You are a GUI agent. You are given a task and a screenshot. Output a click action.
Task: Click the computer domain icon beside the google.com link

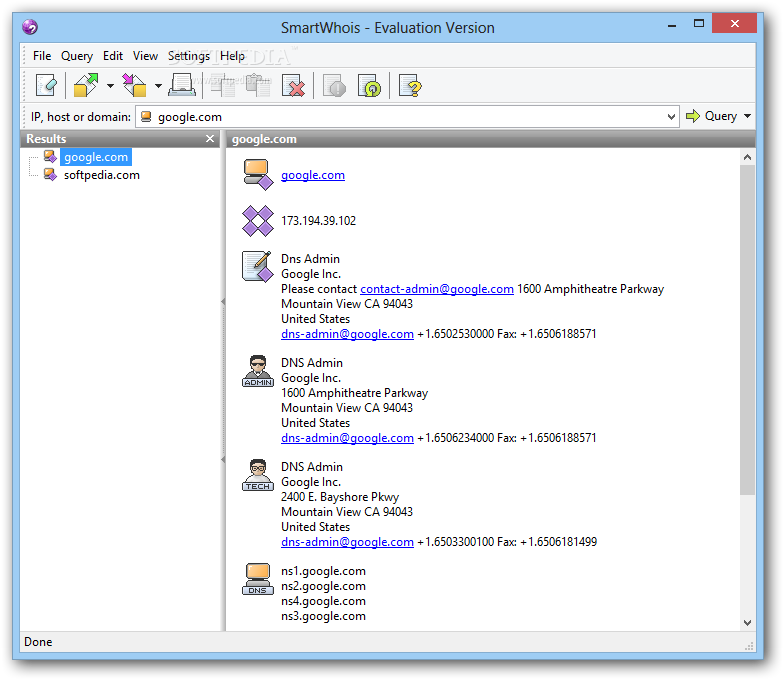coord(258,174)
